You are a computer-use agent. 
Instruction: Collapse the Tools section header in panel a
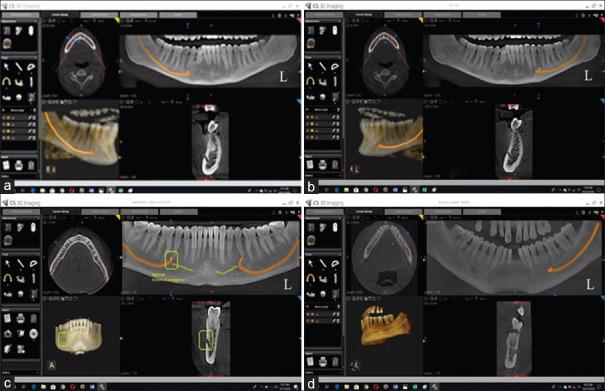pyautogui.click(x=19, y=58)
